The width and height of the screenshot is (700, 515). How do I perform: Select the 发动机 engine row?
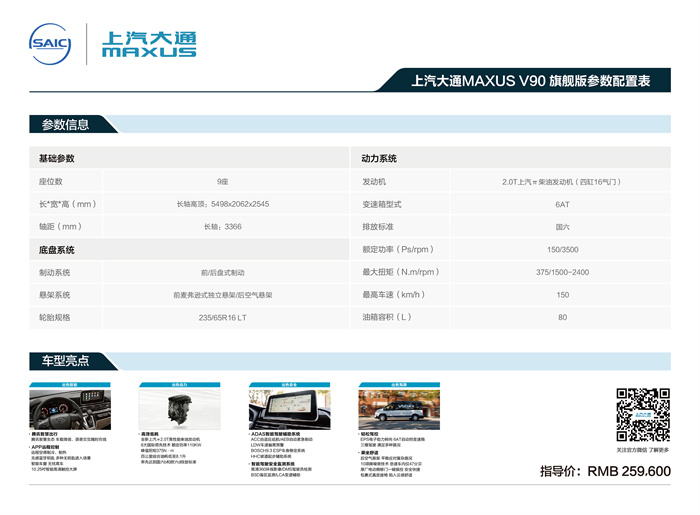(511, 182)
